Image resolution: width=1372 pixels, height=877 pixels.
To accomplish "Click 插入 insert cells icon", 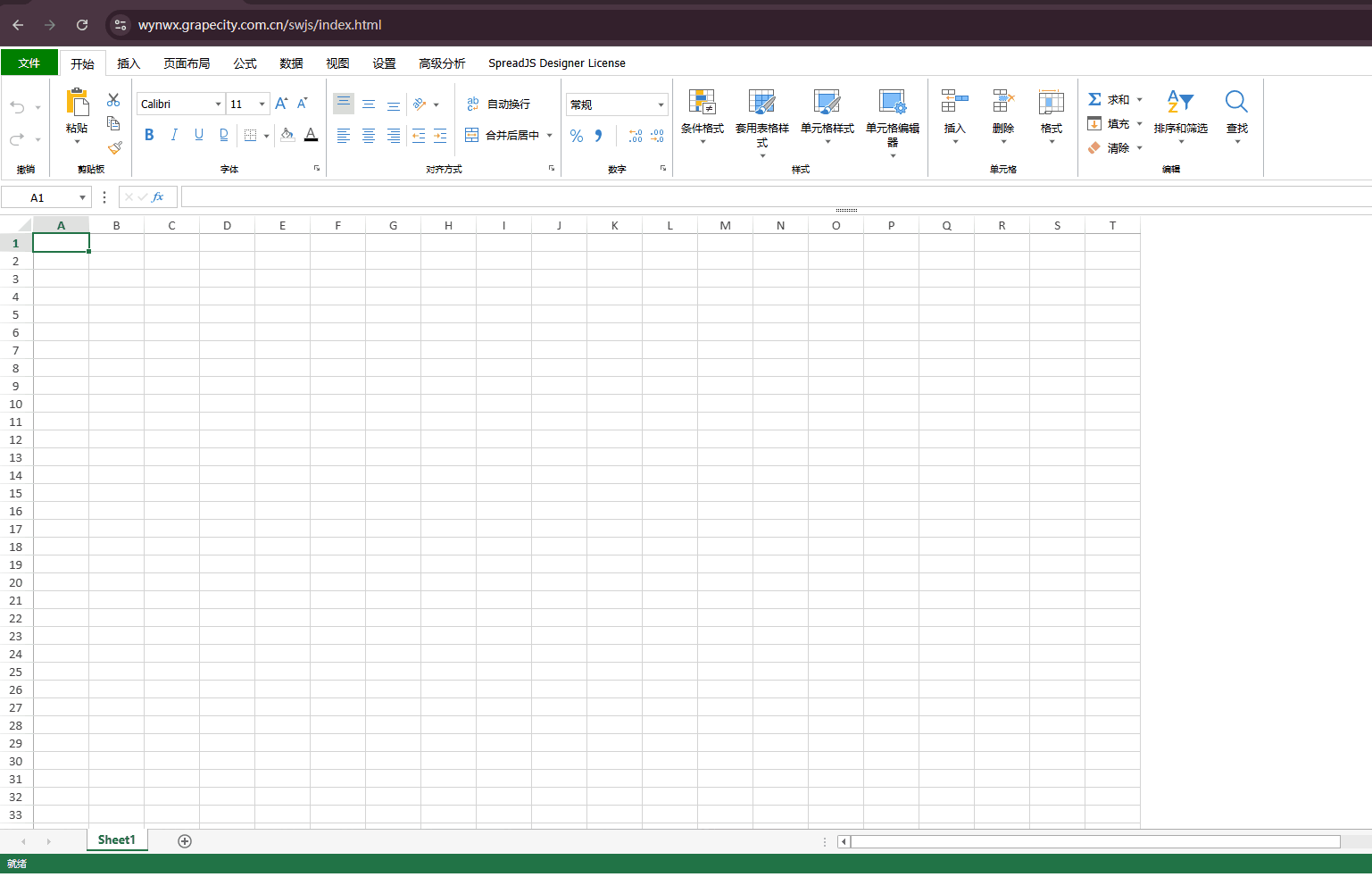I will click(955, 101).
